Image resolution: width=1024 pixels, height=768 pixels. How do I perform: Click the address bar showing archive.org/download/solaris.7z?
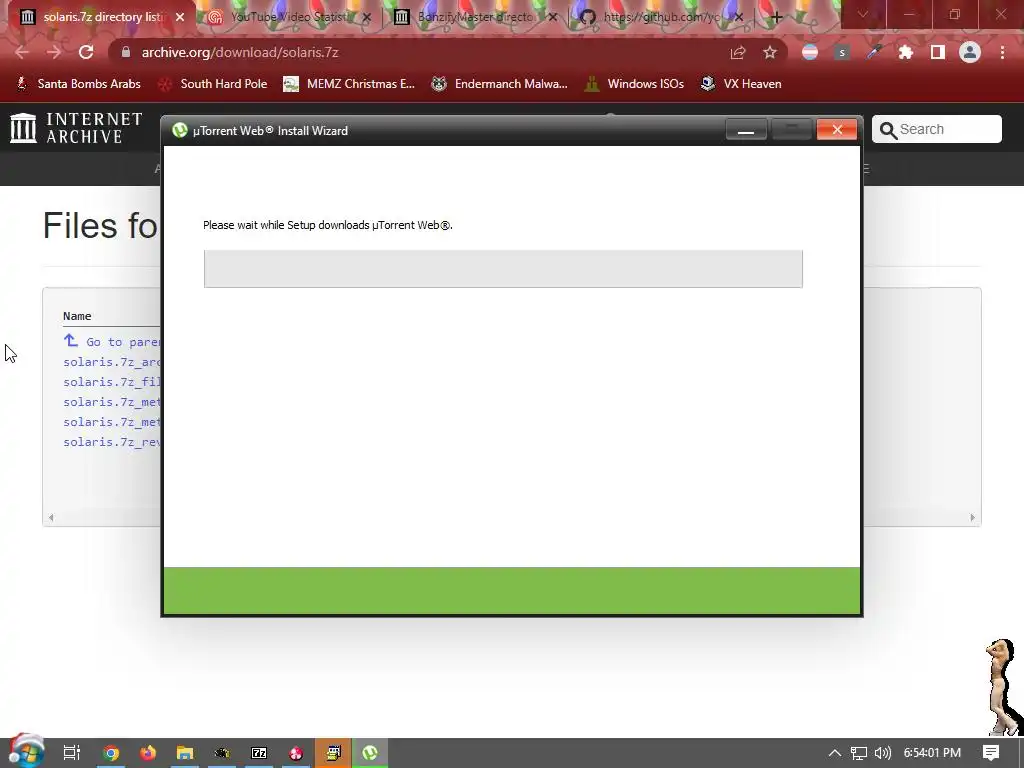[418, 52]
